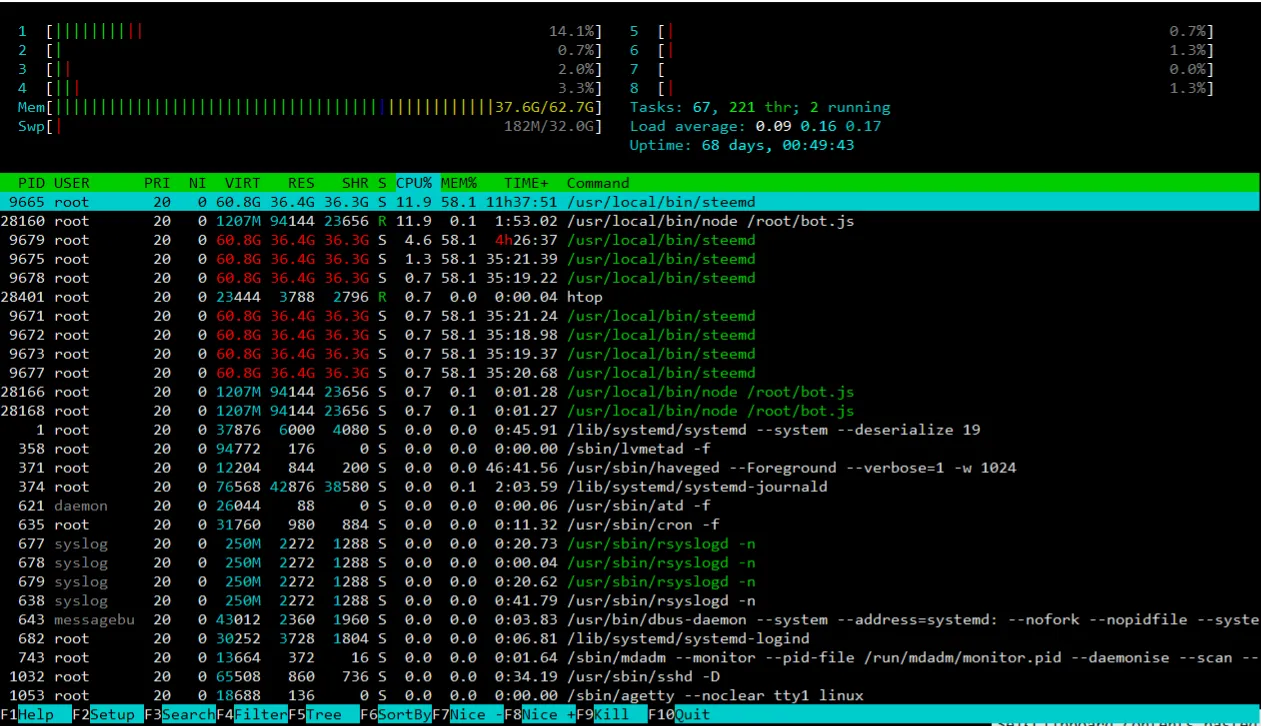Activate F3 Search
This screenshot has height=726, width=1261.
[180, 715]
